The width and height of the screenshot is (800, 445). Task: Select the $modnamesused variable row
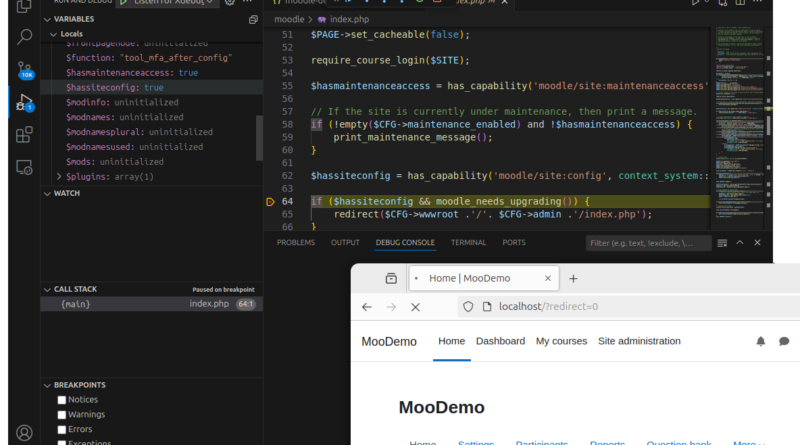click(x=152, y=146)
